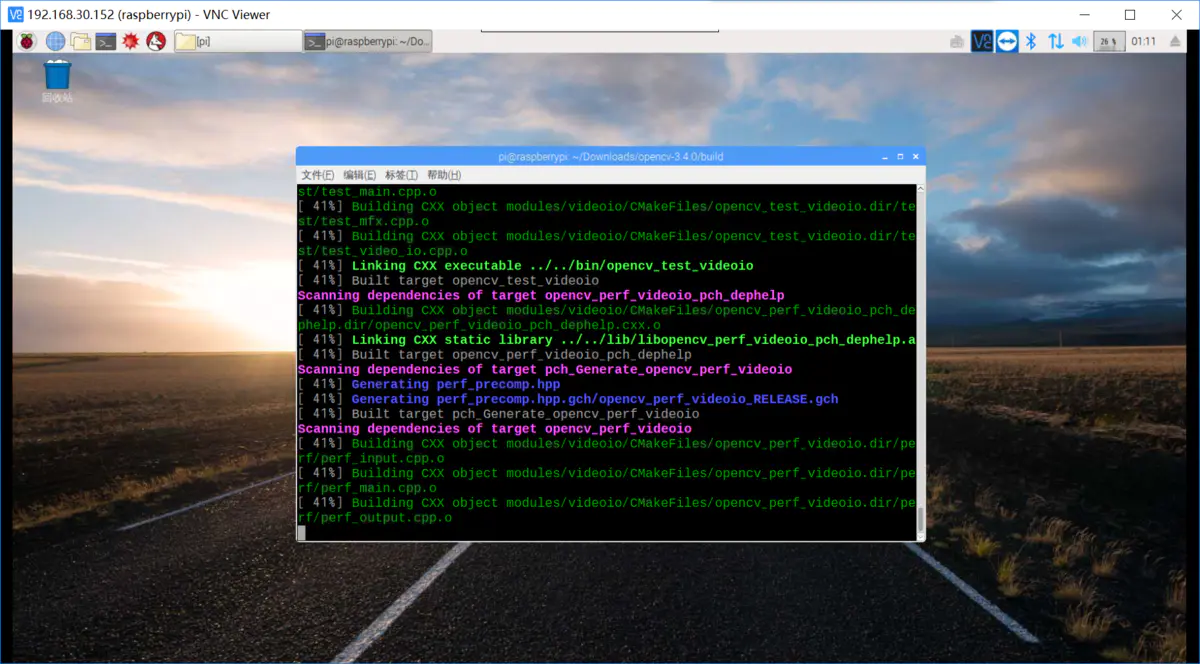Screen dimensions: 1200x664
Task: Click 'Scanning dependencies of target opencv_perf_videoio' line
Action: (x=494, y=428)
